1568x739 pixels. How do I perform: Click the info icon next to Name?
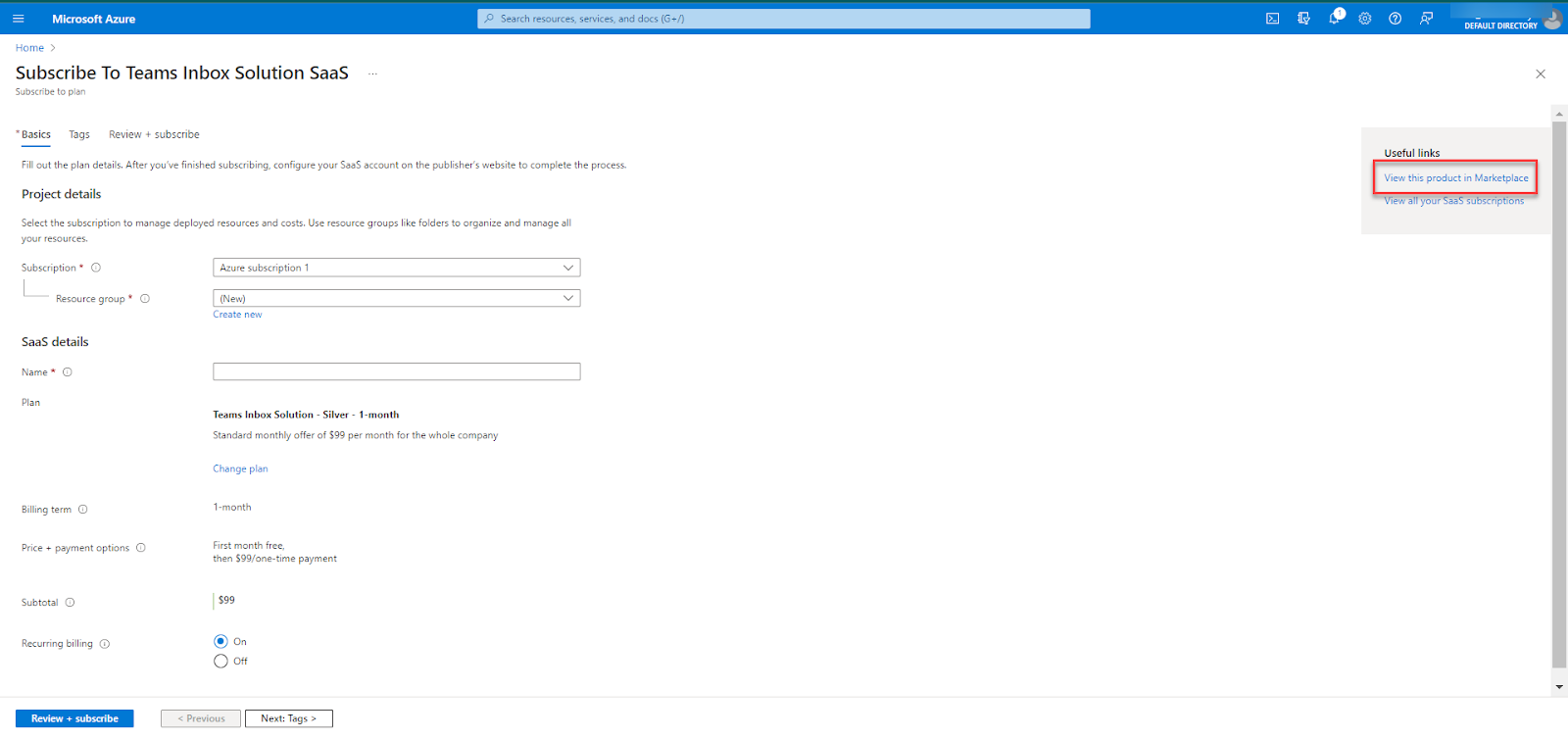pyautogui.click(x=68, y=372)
